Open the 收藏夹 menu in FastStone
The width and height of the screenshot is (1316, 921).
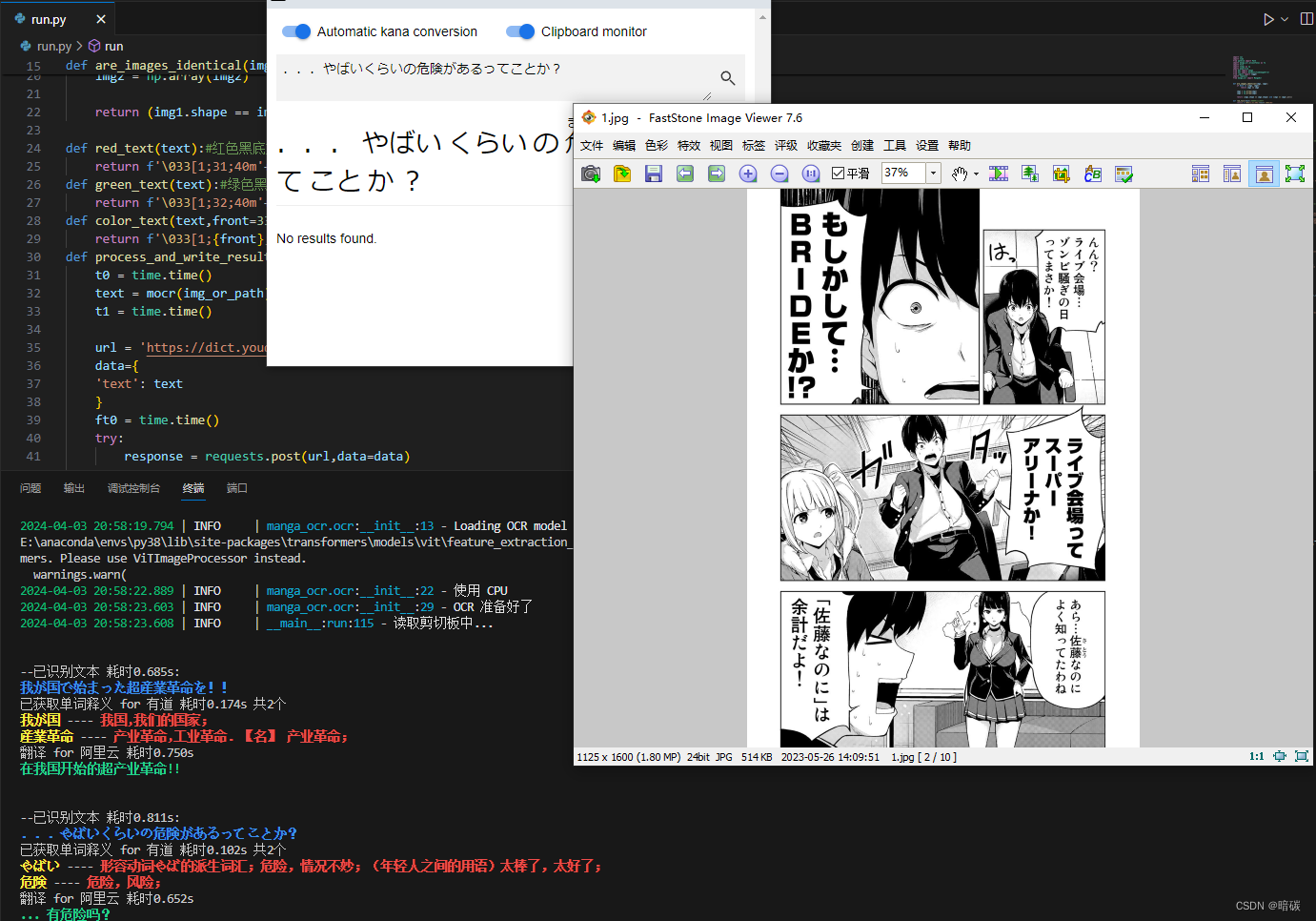[x=824, y=146]
